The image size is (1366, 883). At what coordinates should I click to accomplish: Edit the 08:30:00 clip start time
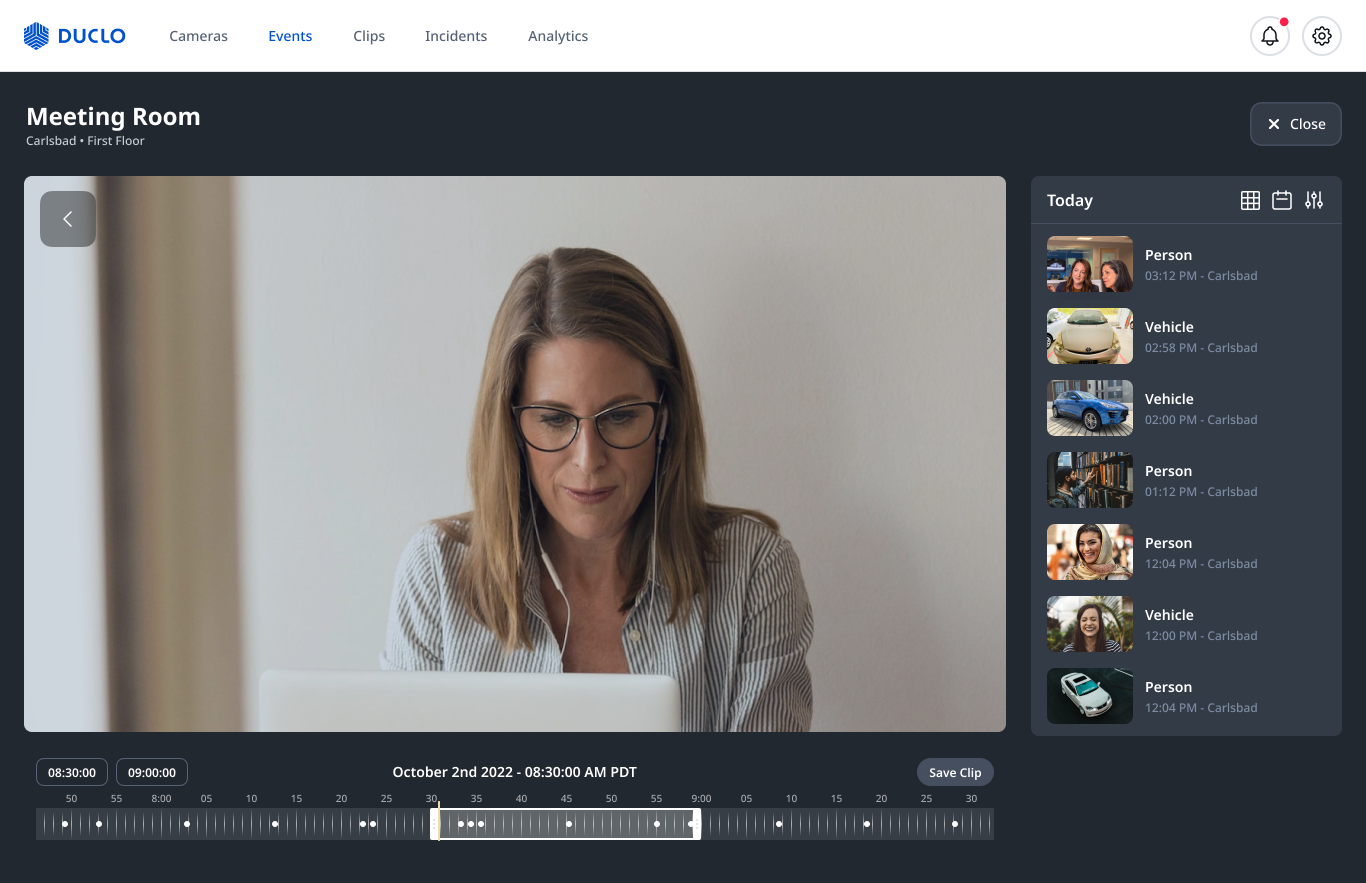(x=72, y=772)
